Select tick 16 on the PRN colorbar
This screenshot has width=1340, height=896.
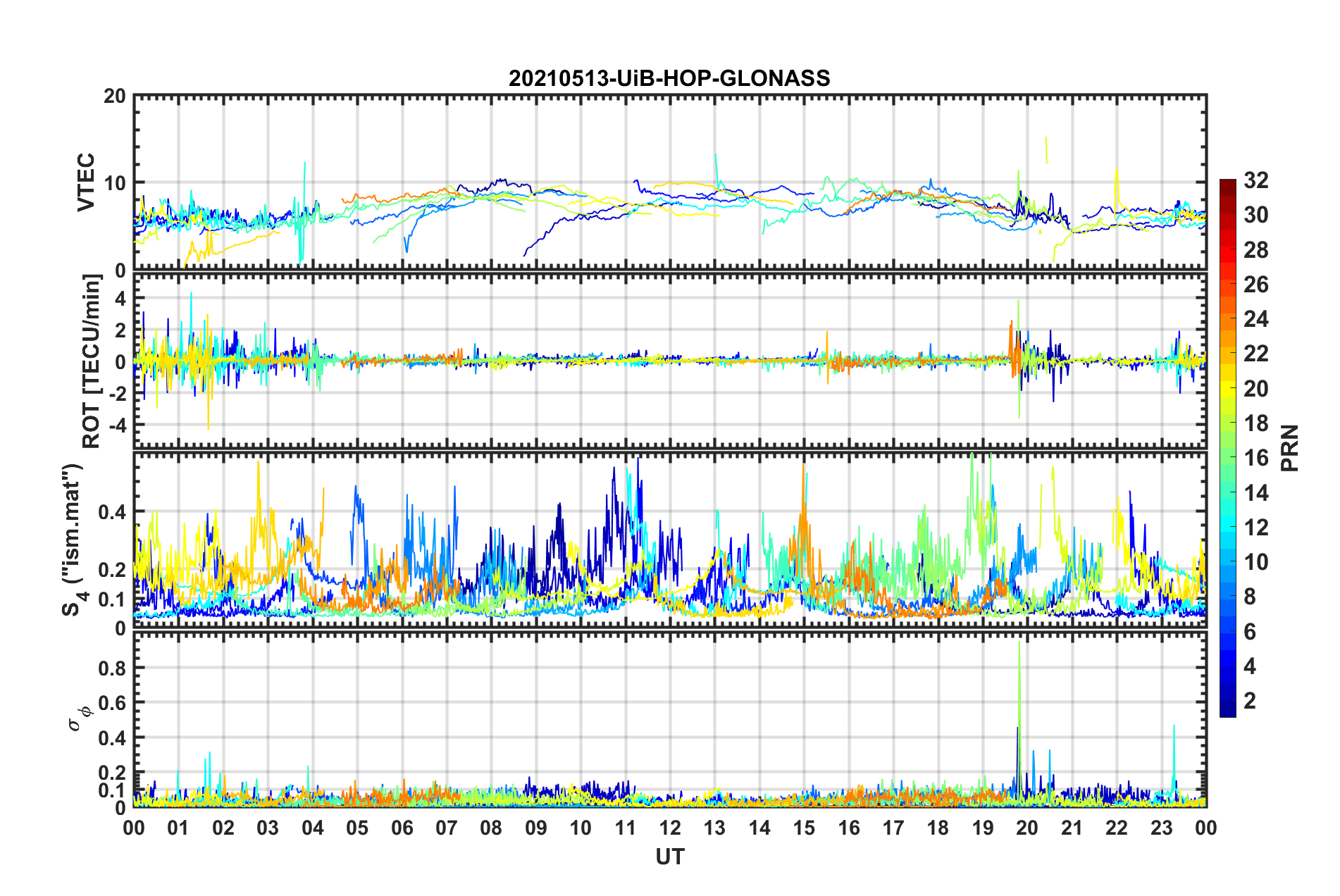click(1255, 458)
